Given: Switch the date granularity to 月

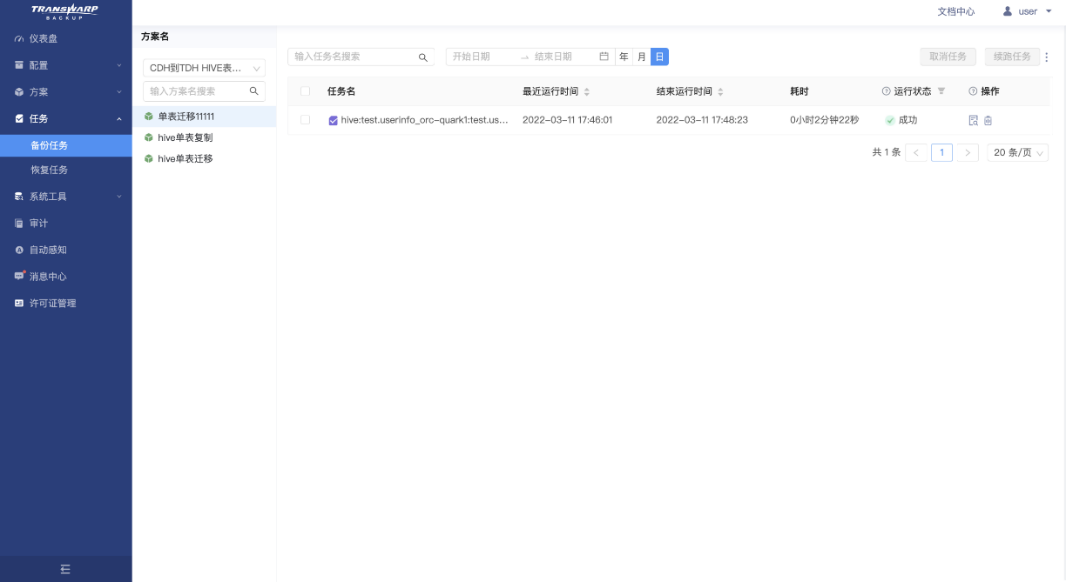Looking at the screenshot, I should click(642, 56).
